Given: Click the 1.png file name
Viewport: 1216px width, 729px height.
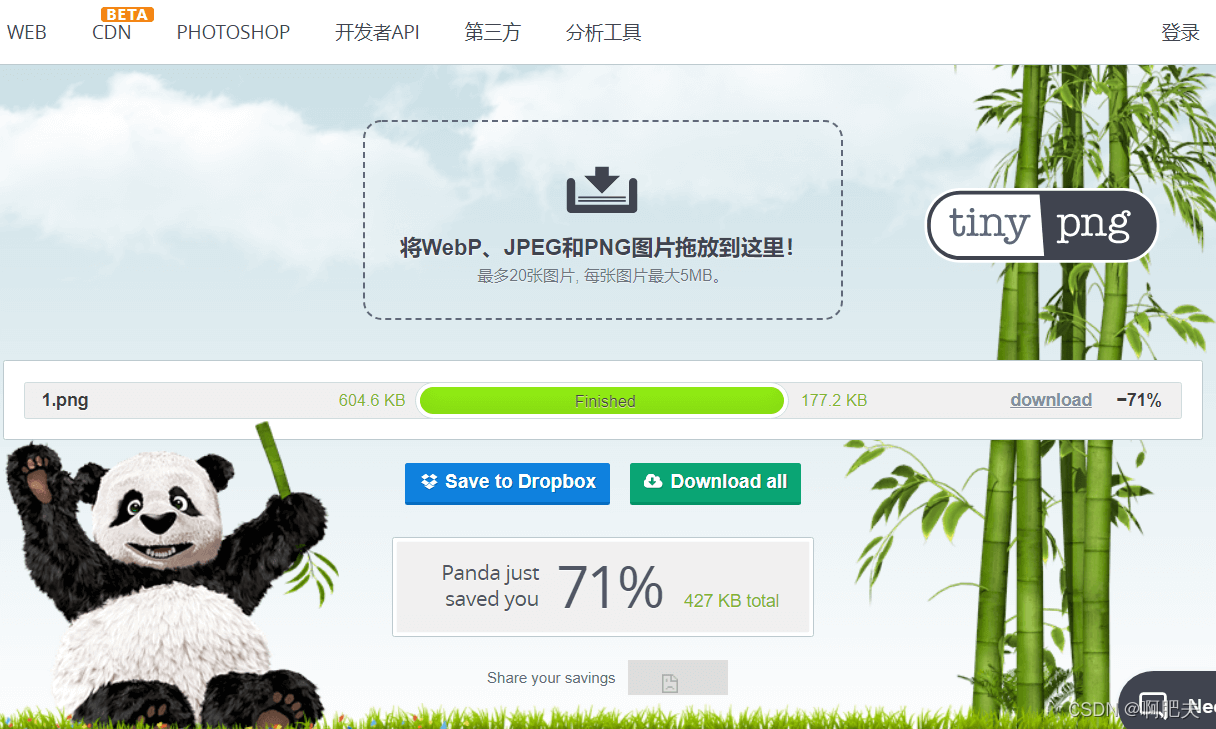Looking at the screenshot, I should click(x=65, y=400).
